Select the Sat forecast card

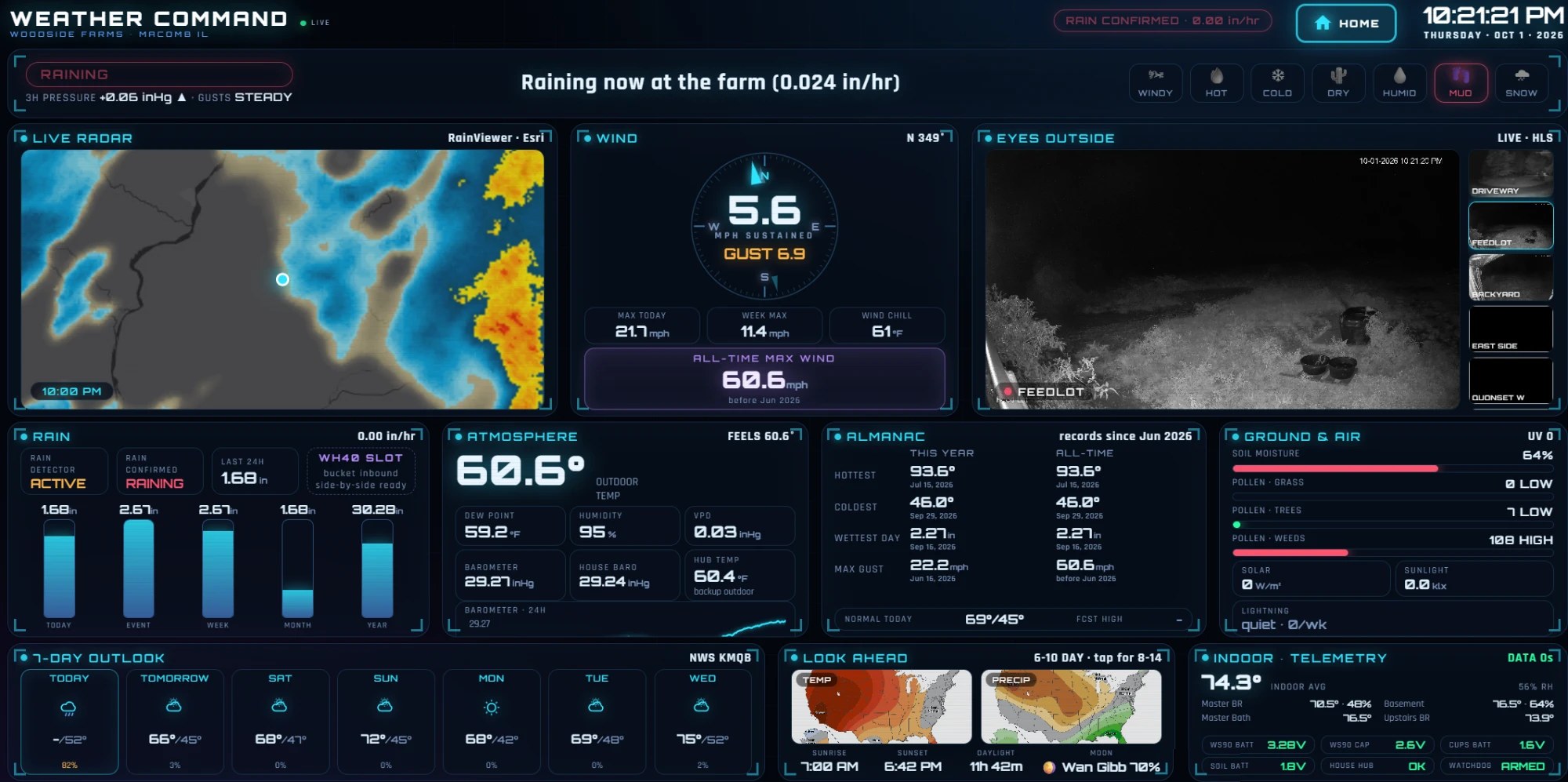click(x=281, y=722)
